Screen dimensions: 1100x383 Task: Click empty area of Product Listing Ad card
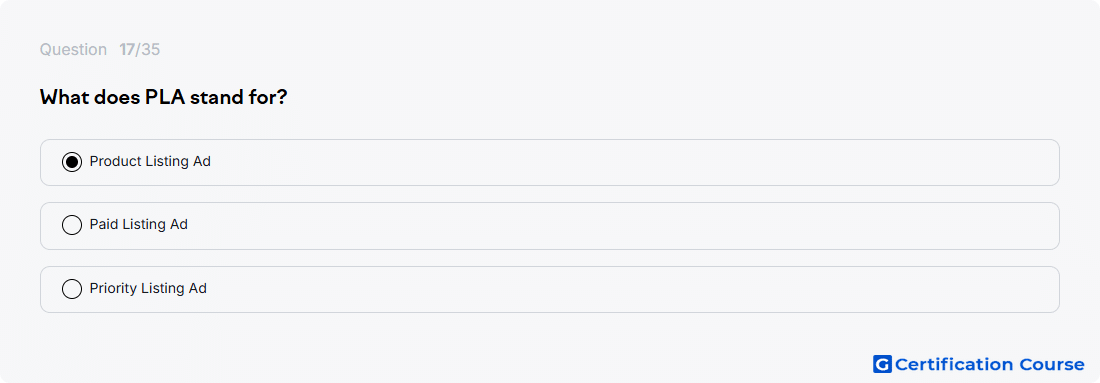(x=631, y=163)
